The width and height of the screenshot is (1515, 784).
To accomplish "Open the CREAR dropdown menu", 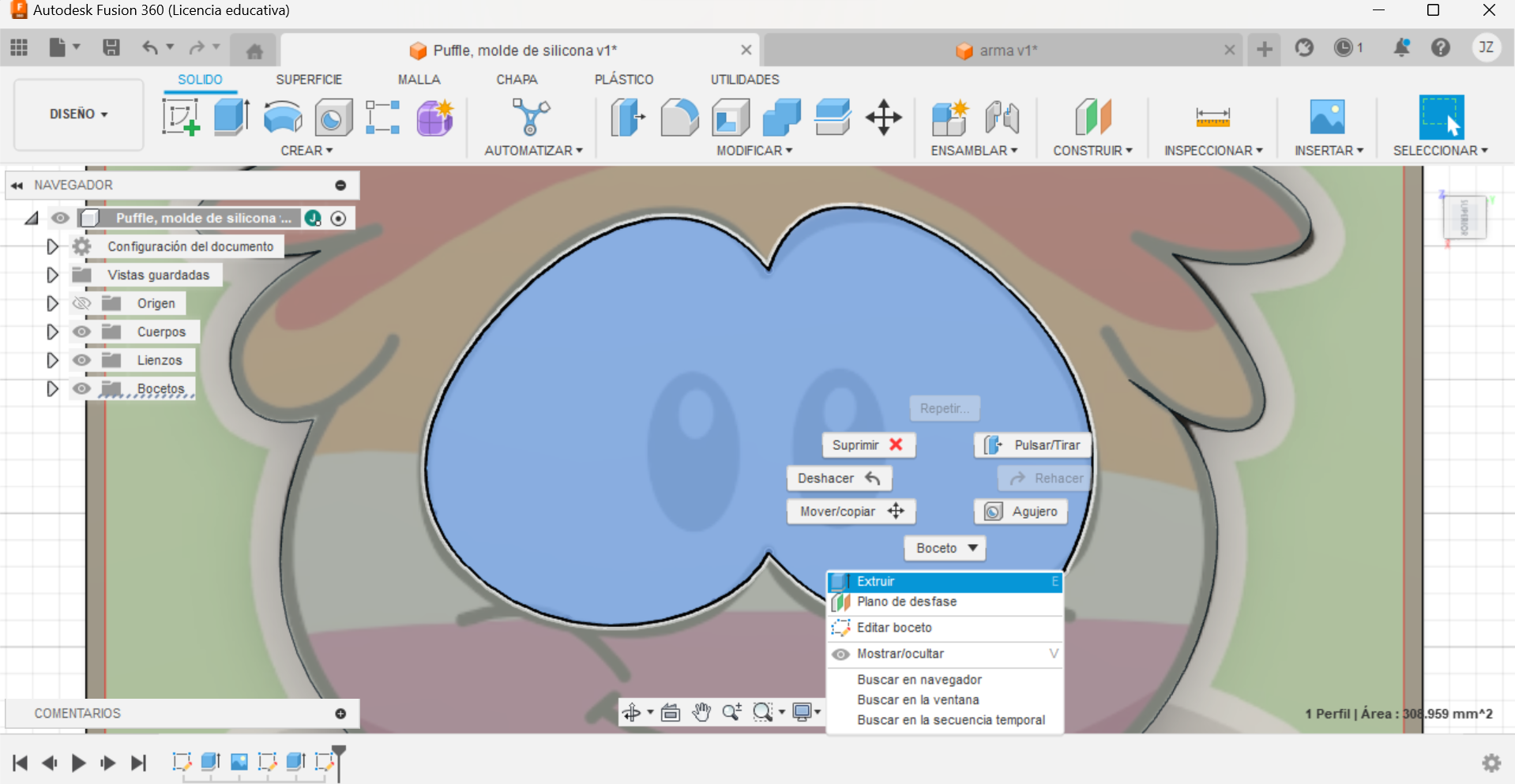I will tap(306, 150).
